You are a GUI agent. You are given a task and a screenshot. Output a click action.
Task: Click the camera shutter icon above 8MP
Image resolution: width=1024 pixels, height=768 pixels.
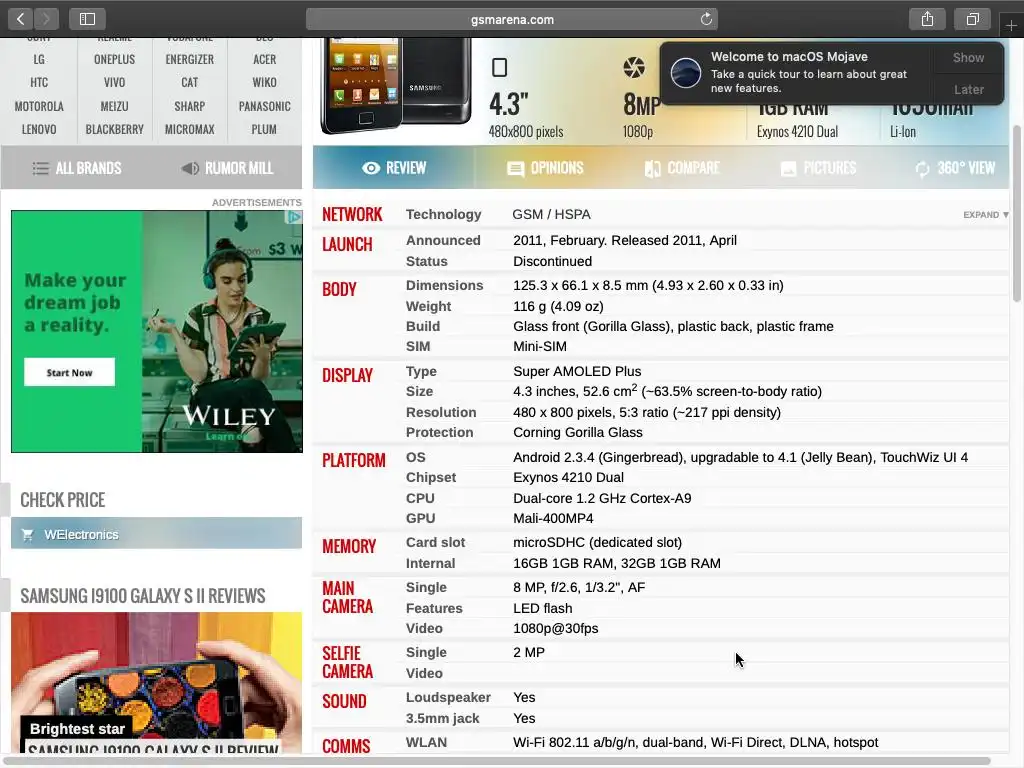click(633, 67)
